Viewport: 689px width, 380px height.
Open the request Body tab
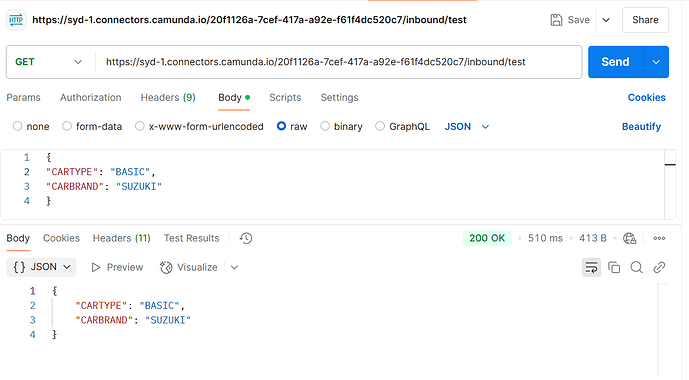point(234,98)
